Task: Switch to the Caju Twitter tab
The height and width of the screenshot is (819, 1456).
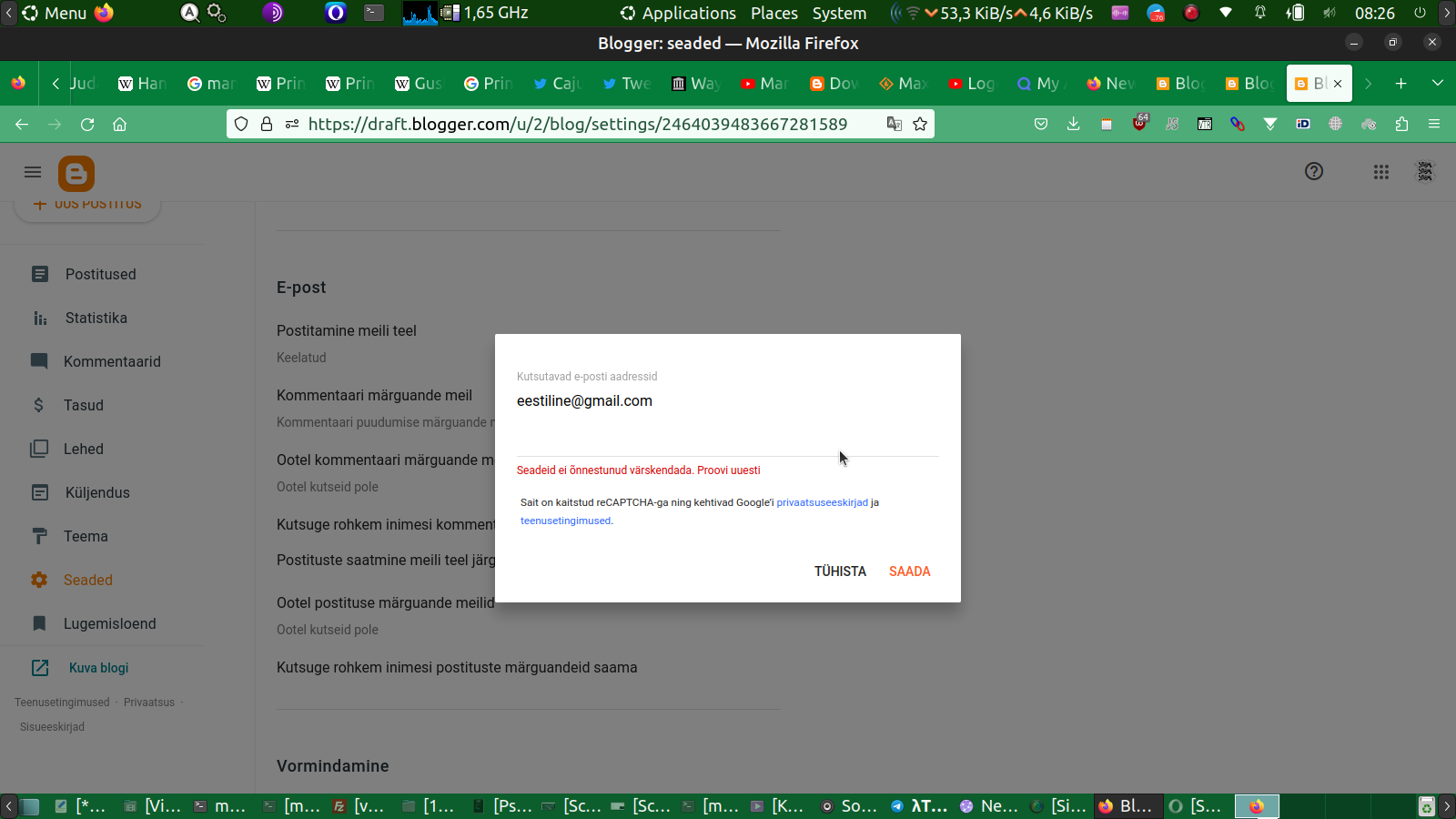Action: 557,84
